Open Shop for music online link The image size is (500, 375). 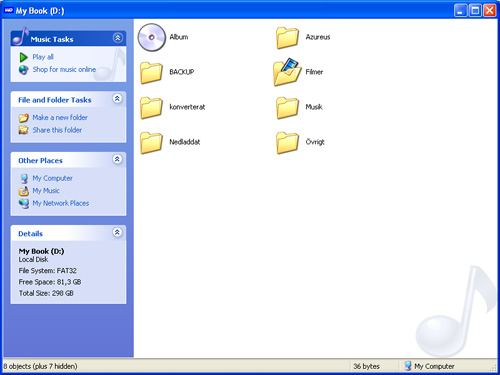click(x=64, y=69)
